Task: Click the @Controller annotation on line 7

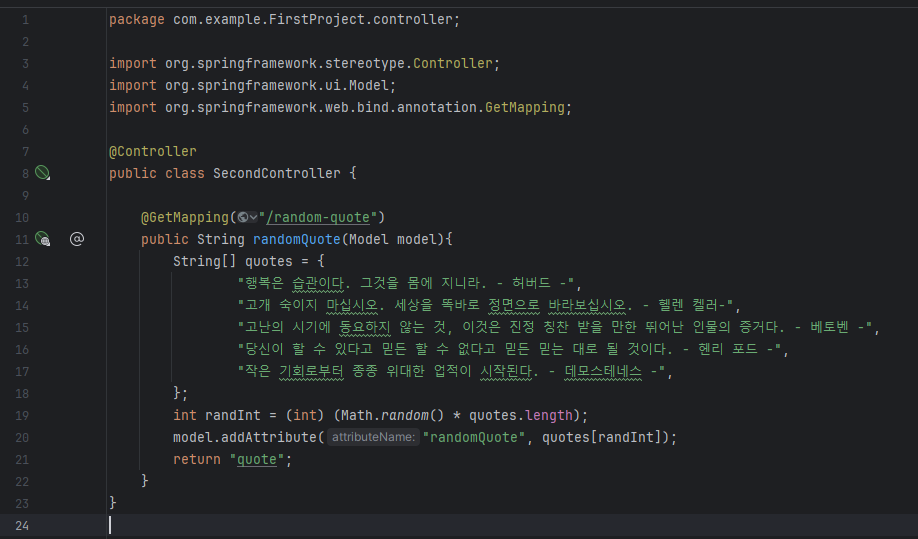Action: click(153, 151)
